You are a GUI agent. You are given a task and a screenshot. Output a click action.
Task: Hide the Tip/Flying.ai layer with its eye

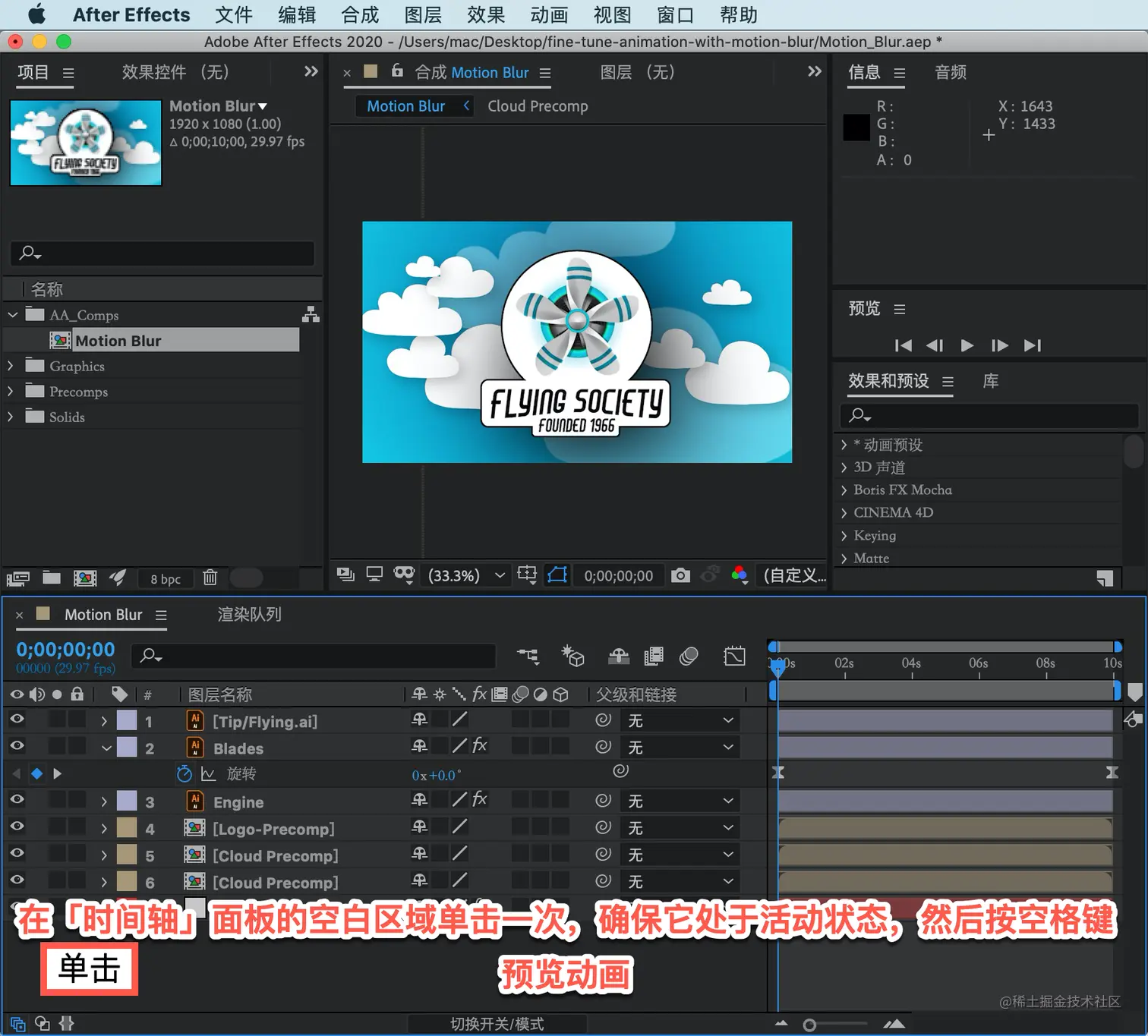coord(17,719)
